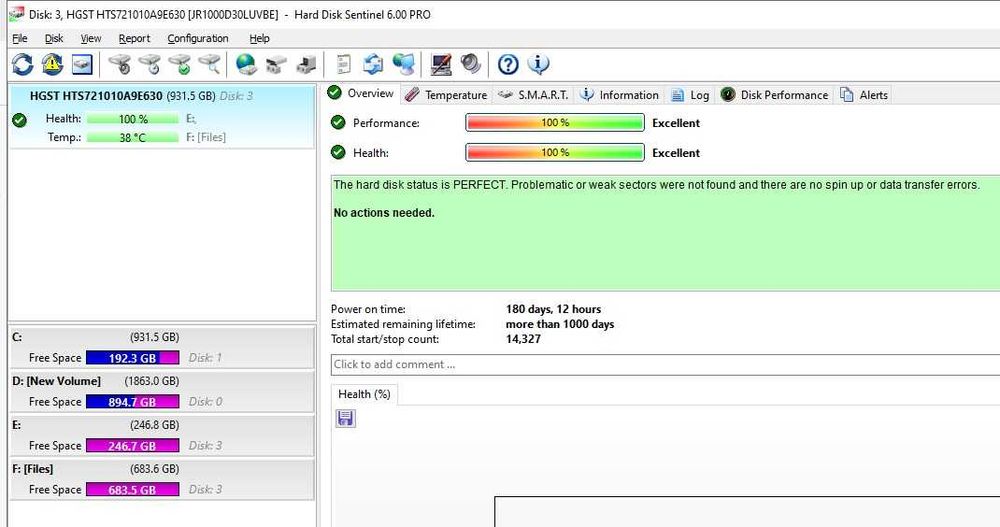This screenshot has width=1000, height=527.
Task: Click the green status check in disk list
Action: coord(20,120)
